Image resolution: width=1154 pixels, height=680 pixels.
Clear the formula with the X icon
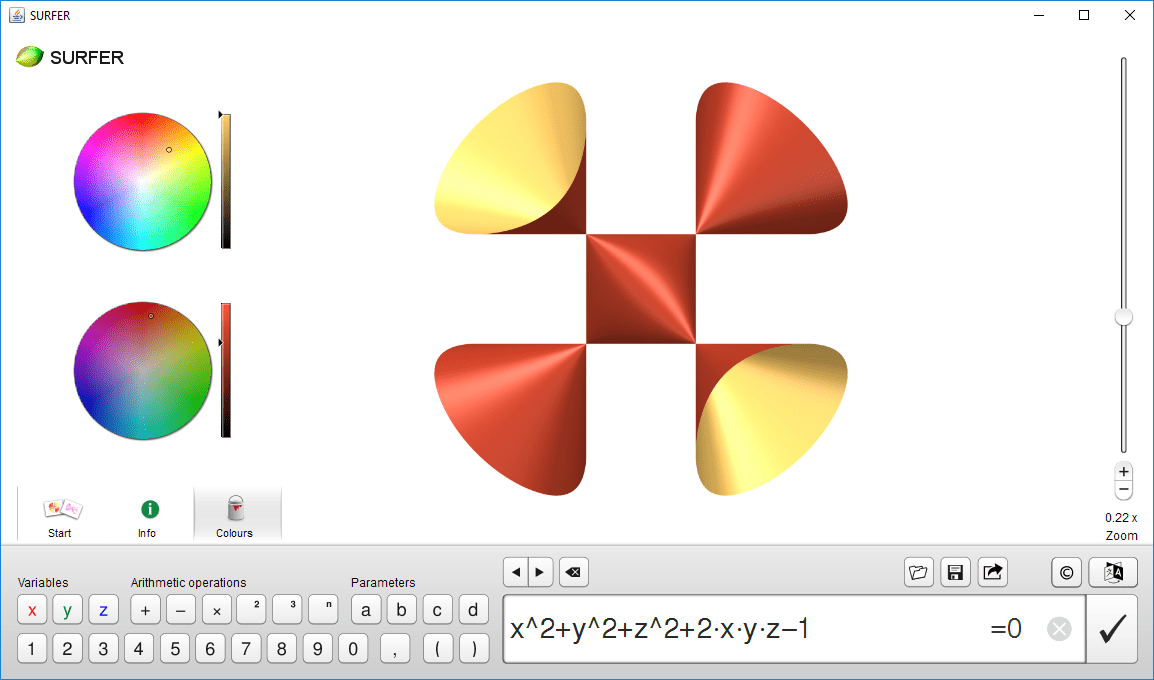click(1059, 629)
